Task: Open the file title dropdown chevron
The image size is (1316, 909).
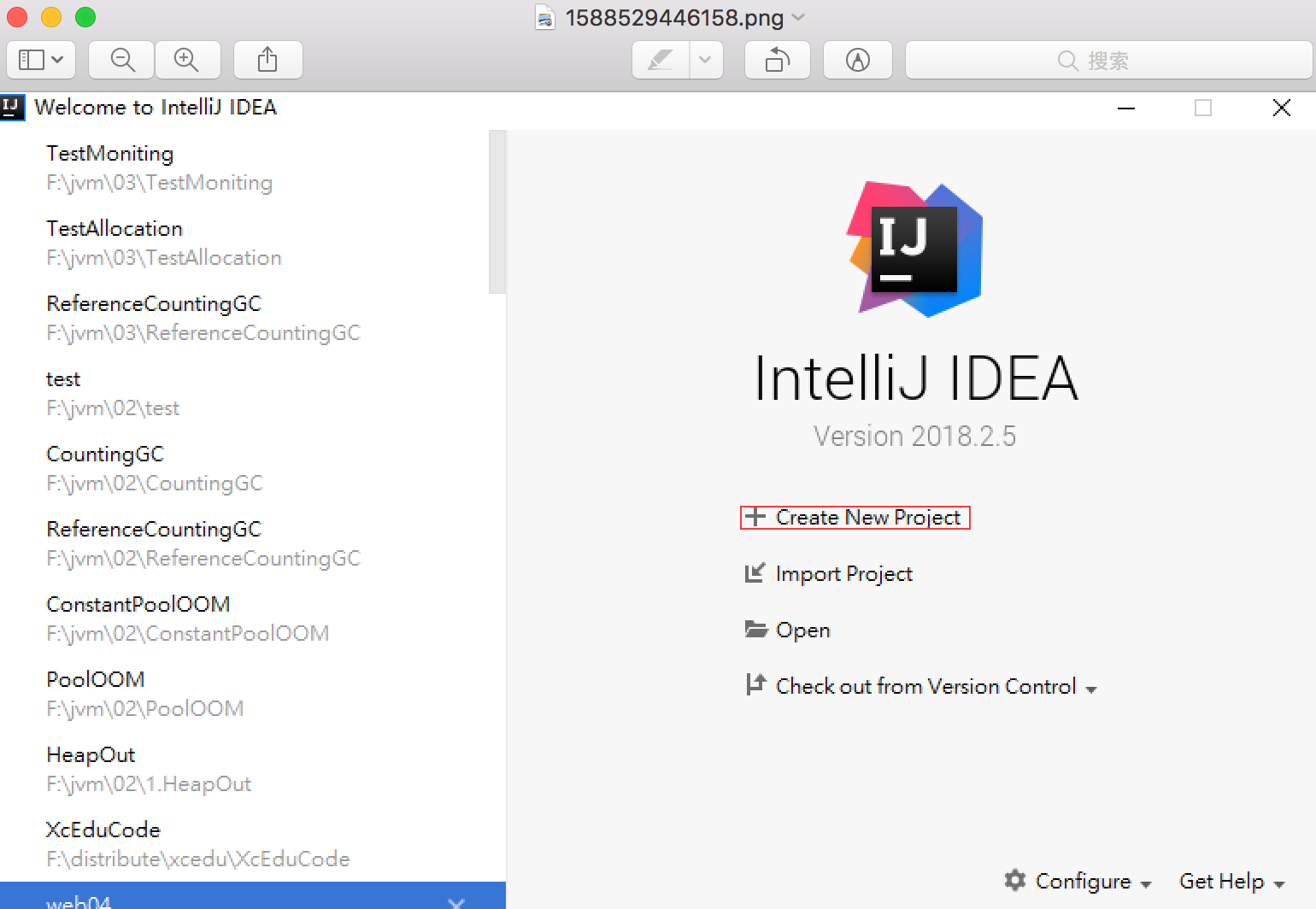Action: [x=799, y=17]
